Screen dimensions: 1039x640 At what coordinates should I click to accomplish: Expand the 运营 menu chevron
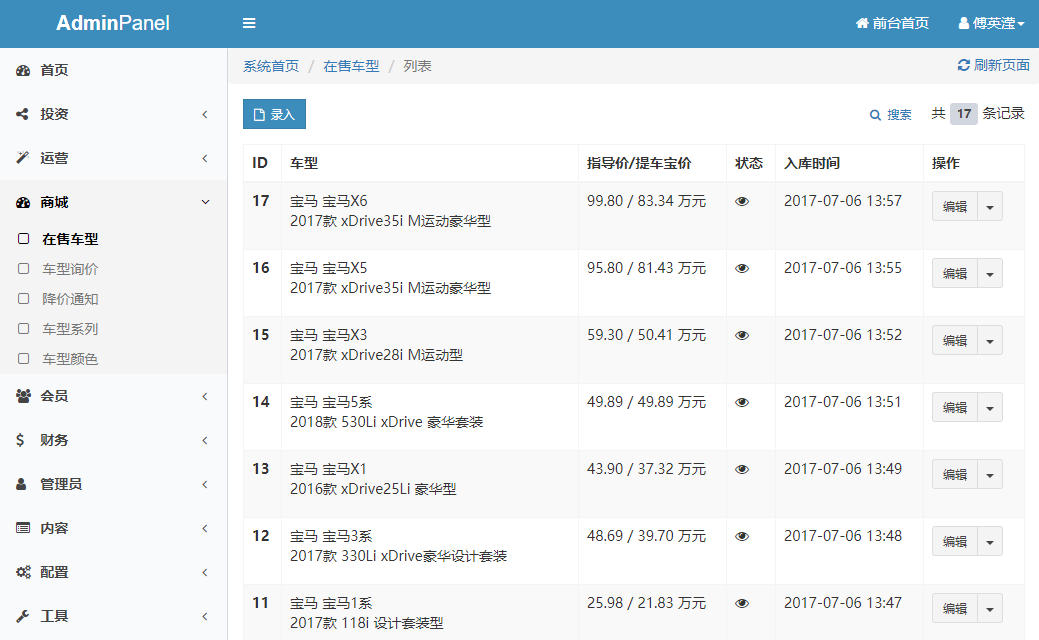(x=205, y=158)
